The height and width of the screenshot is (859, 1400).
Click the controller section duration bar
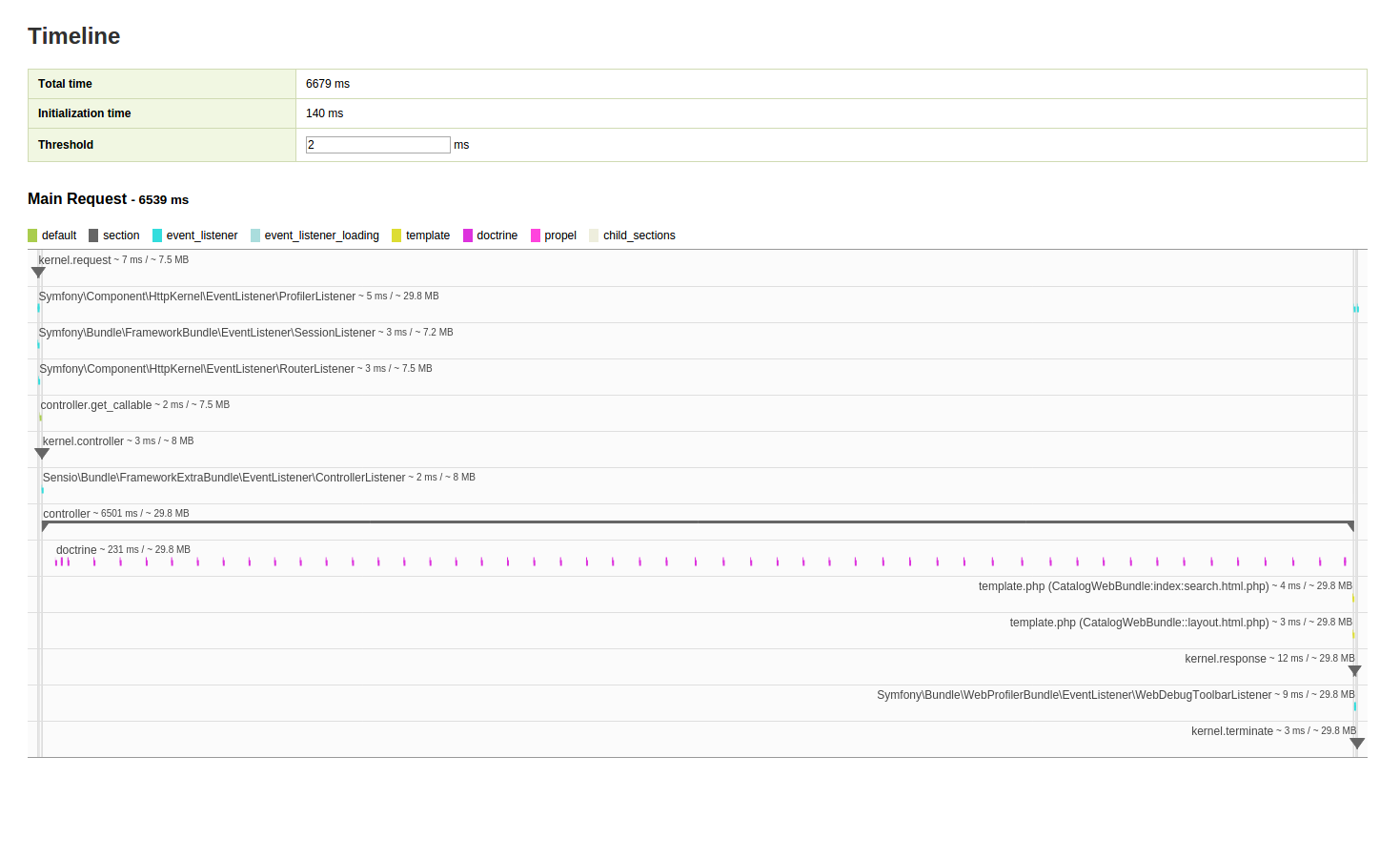click(x=698, y=522)
